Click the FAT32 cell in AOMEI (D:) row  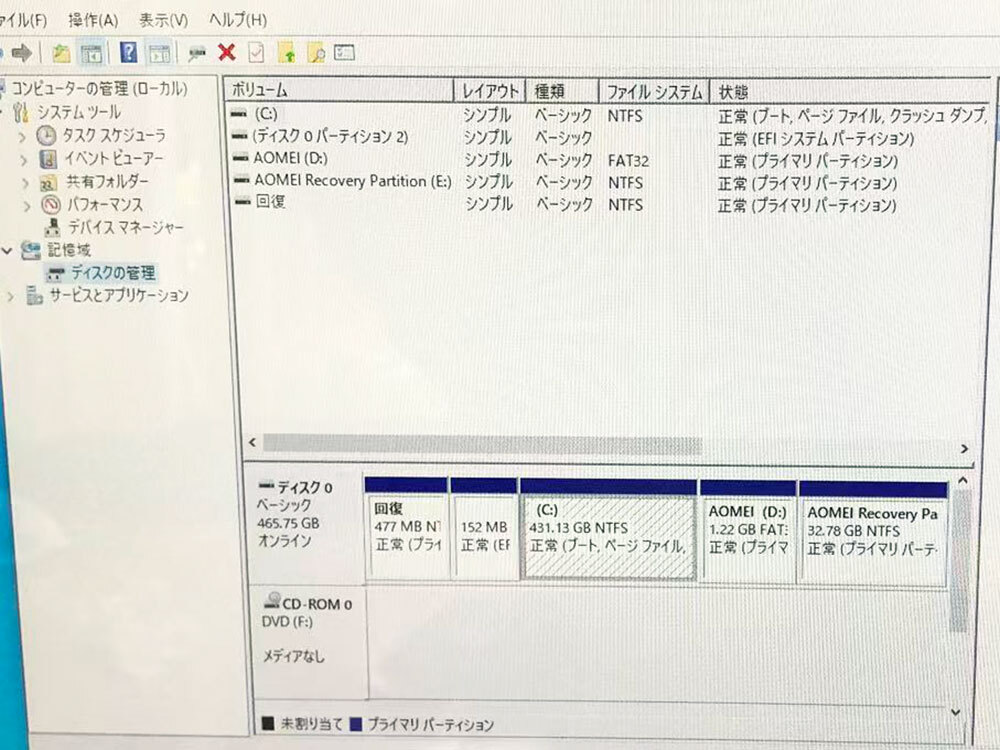(628, 161)
